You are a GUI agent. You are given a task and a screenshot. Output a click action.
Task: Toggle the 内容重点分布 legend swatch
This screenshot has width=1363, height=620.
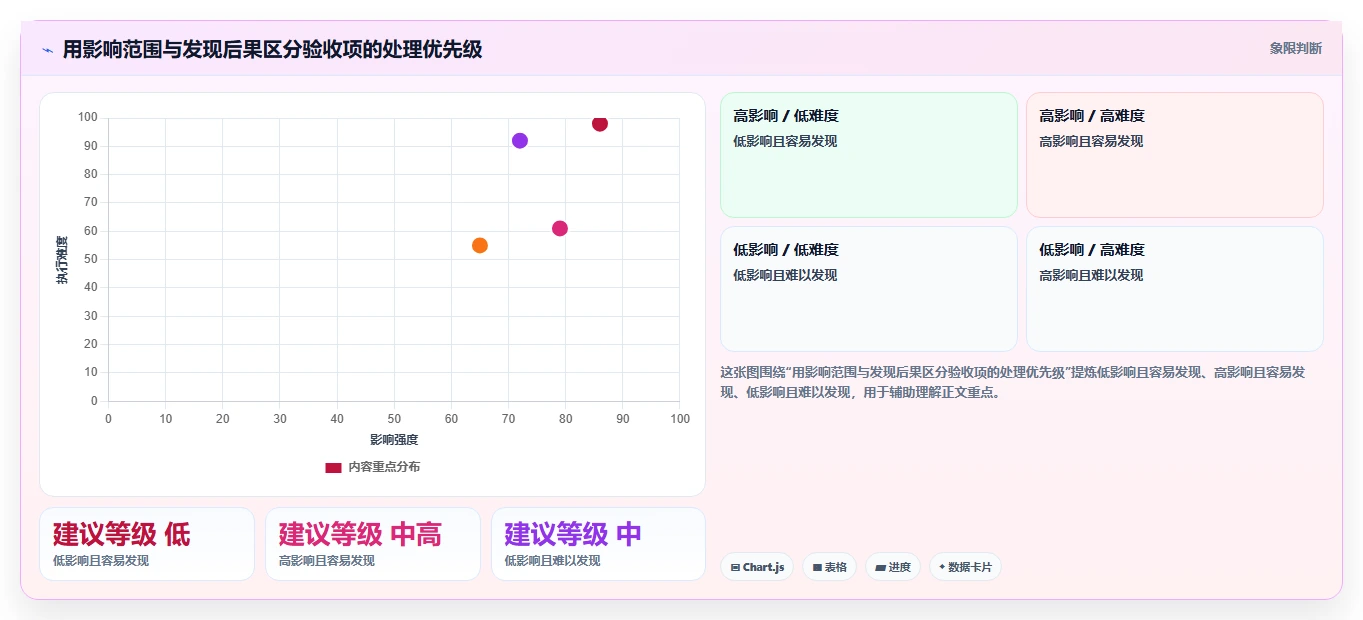(333, 467)
